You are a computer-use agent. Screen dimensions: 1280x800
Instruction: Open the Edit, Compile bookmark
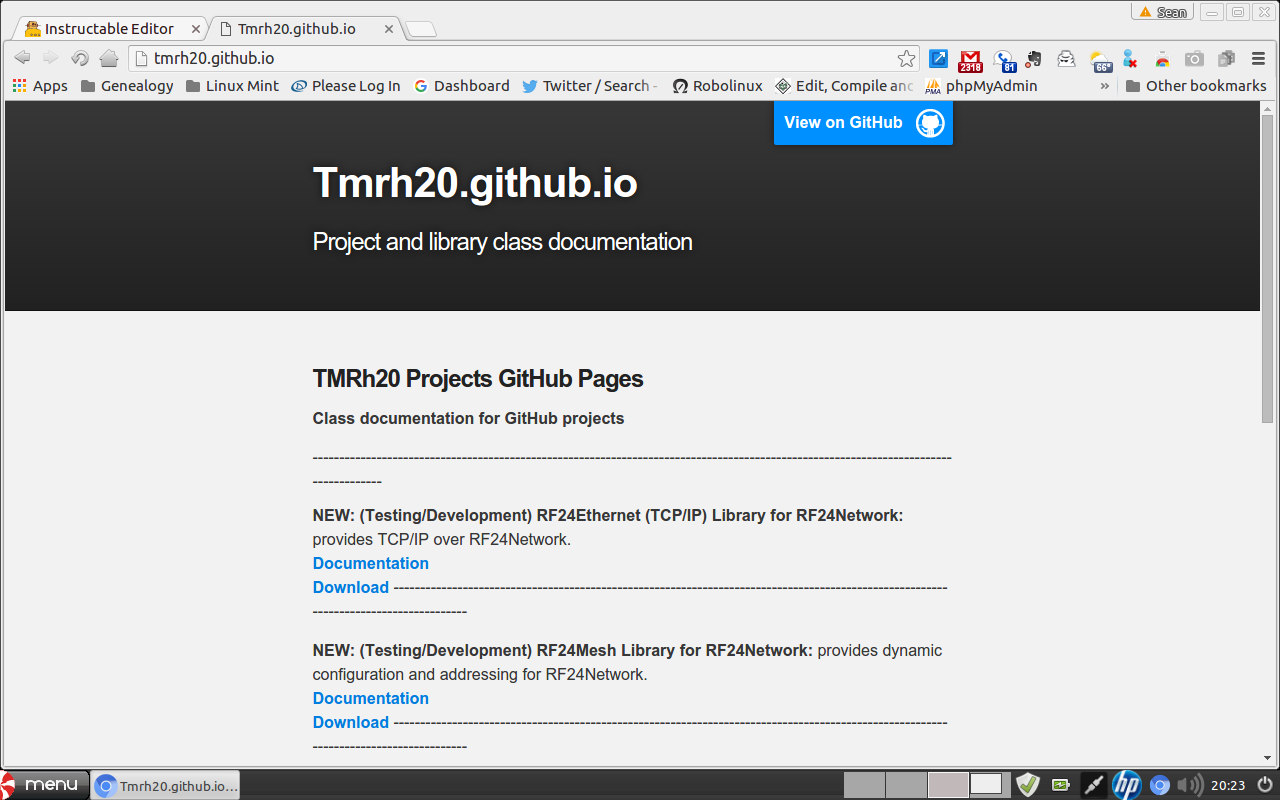[844, 86]
